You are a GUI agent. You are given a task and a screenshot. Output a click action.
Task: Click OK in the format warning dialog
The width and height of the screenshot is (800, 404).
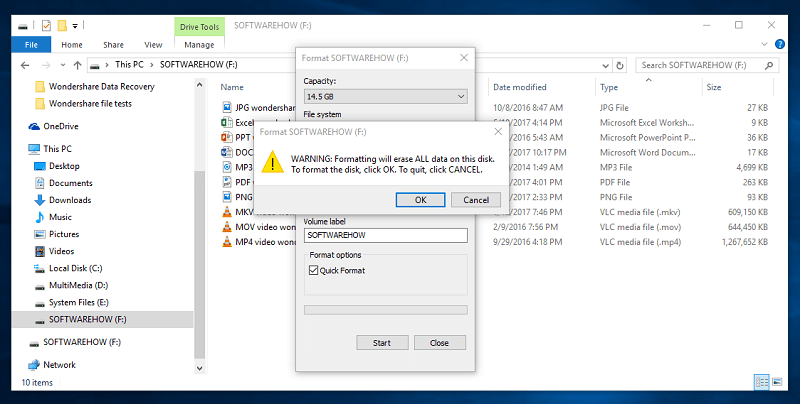[420, 200]
